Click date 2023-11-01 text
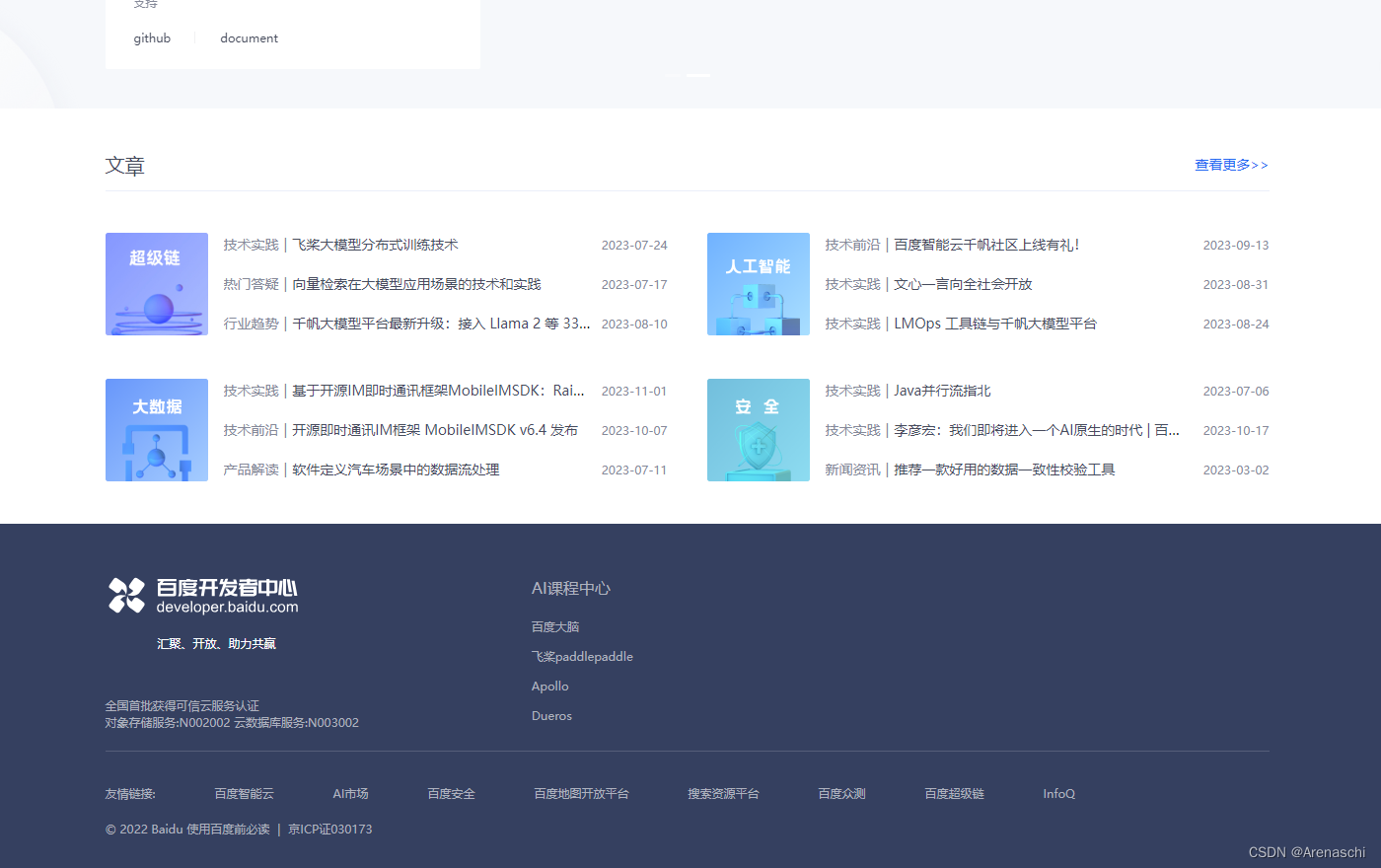This screenshot has width=1381, height=868. tap(634, 391)
